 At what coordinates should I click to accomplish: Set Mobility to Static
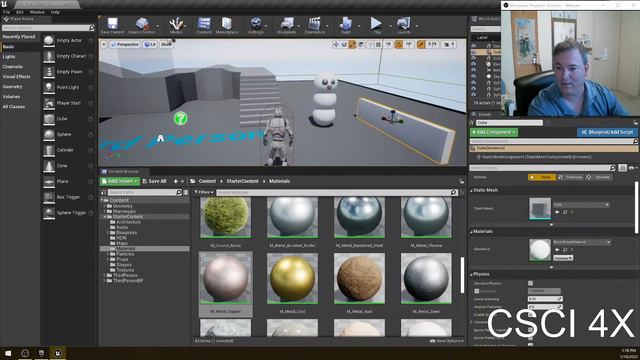click(x=542, y=177)
